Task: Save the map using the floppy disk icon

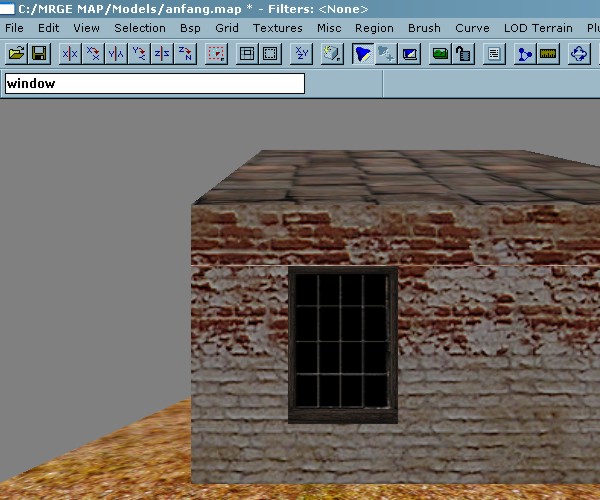Action: (39, 54)
